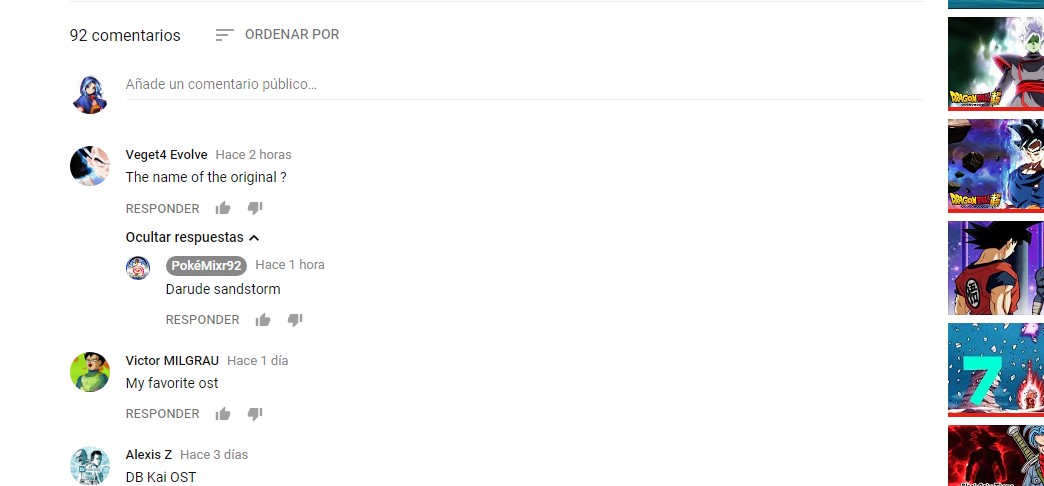Open PokéMixr92's small avatar icon

[138, 268]
